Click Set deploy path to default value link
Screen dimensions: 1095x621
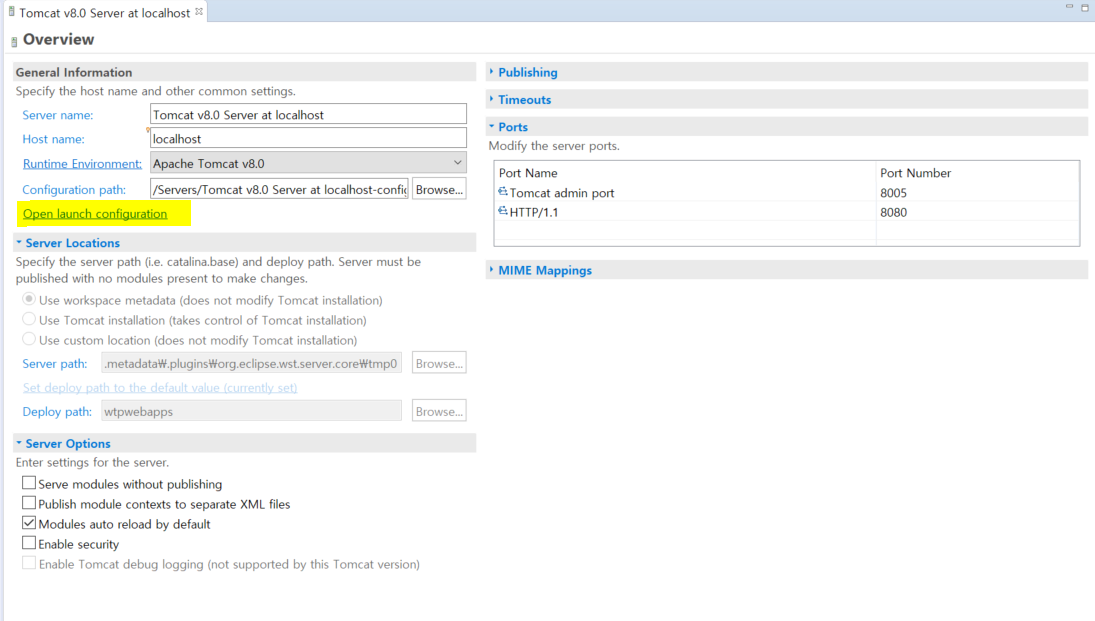(160, 388)
